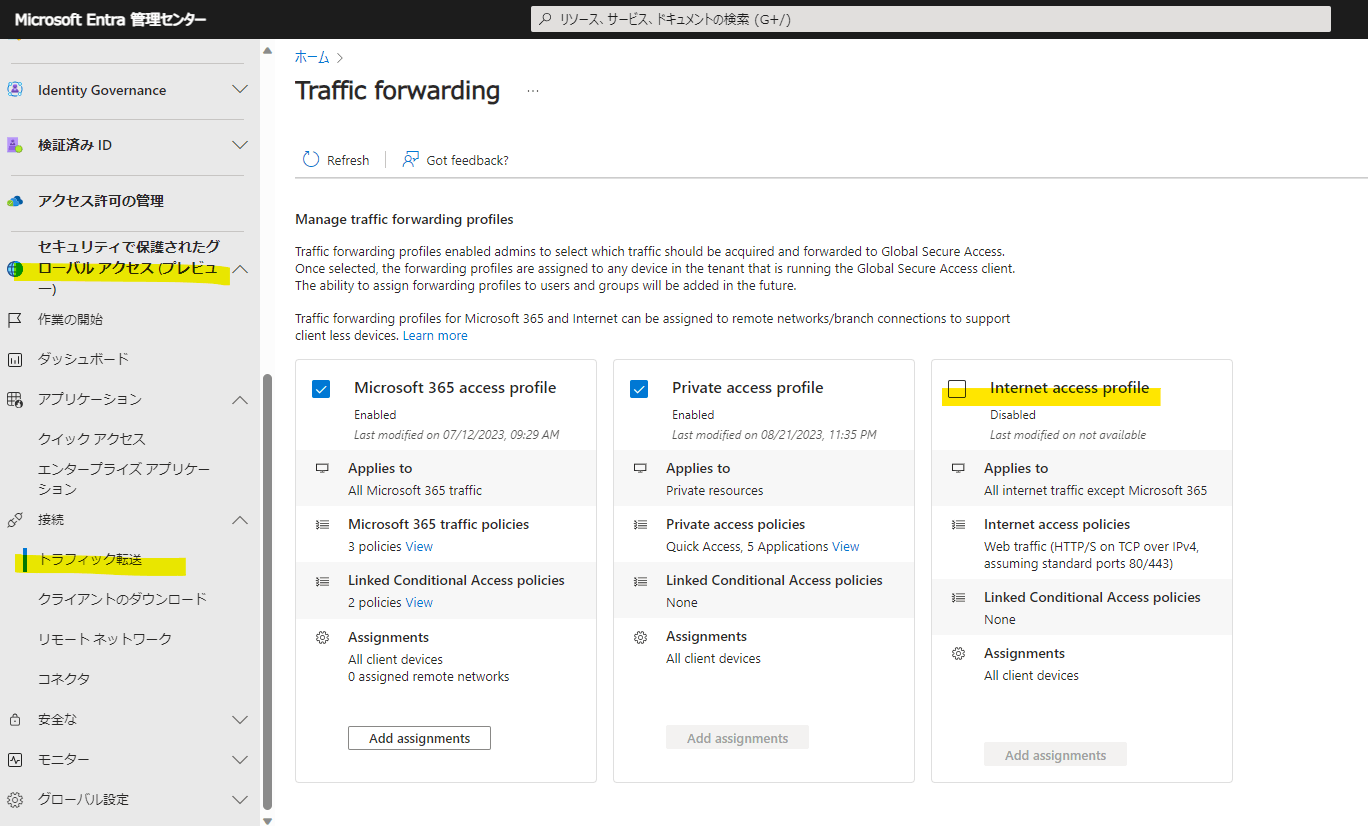Click the Global Secure Access globe icon
The height and width of the screenshot is (826, 1368).
[x=15, y=268]
